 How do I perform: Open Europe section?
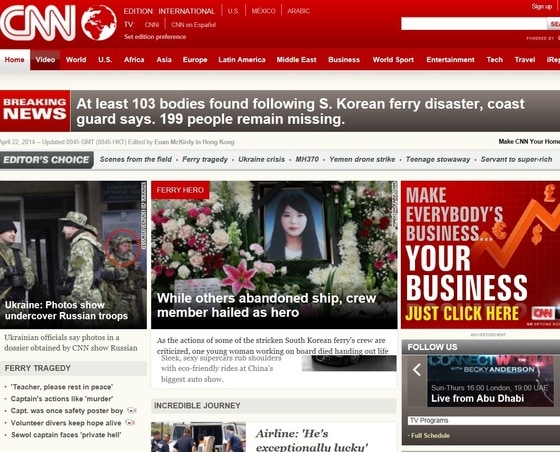(x=195, y=60)
